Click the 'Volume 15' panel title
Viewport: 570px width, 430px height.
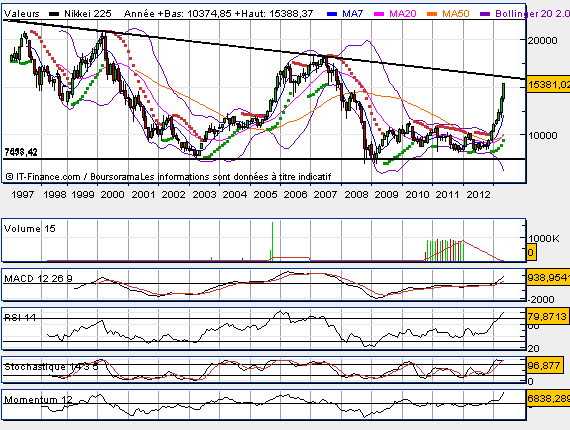tap(29, 229)
